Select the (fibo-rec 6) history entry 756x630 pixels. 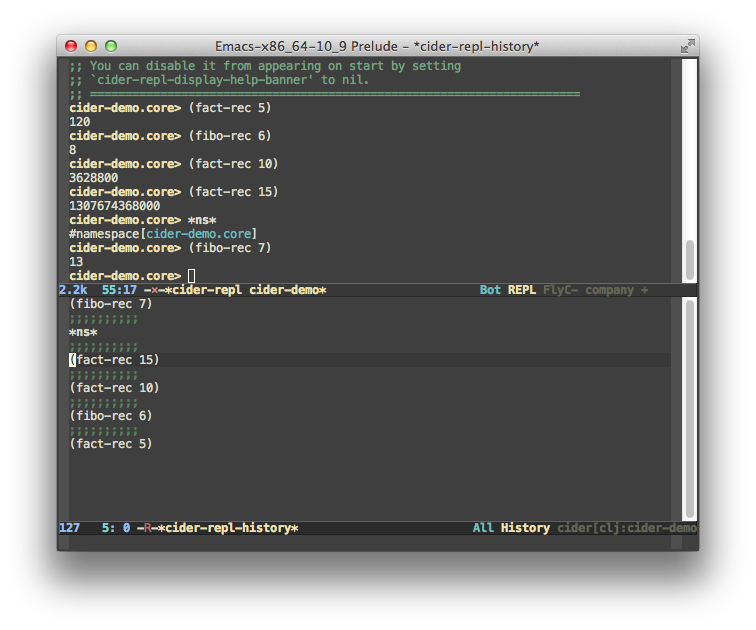coord(111,416)
